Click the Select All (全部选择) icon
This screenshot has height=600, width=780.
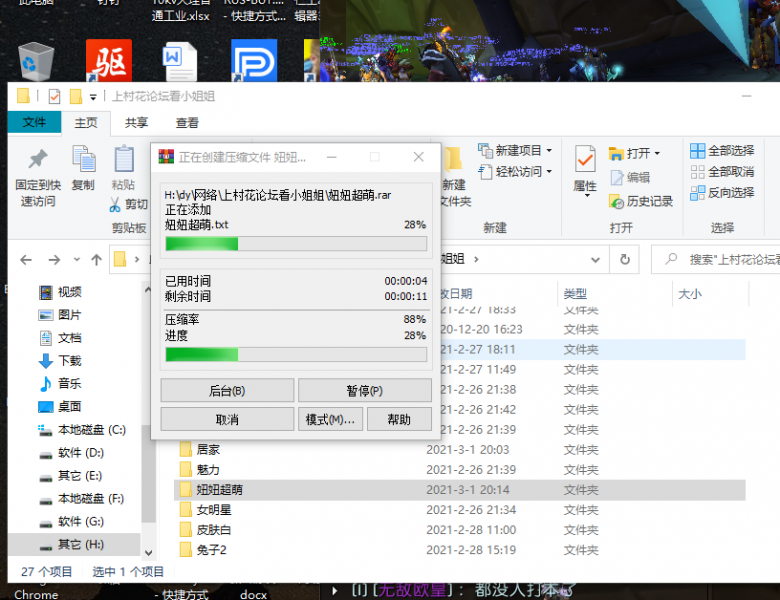[x=697, y=151]
